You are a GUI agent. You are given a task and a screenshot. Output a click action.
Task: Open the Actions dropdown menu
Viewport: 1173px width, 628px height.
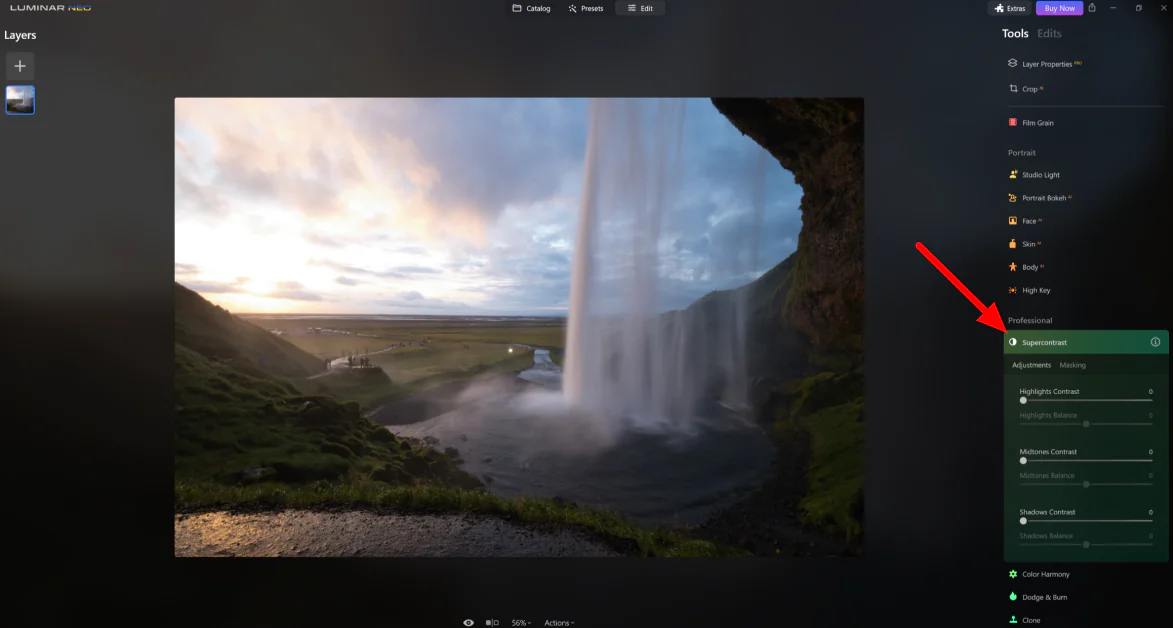tap(559, 622)
